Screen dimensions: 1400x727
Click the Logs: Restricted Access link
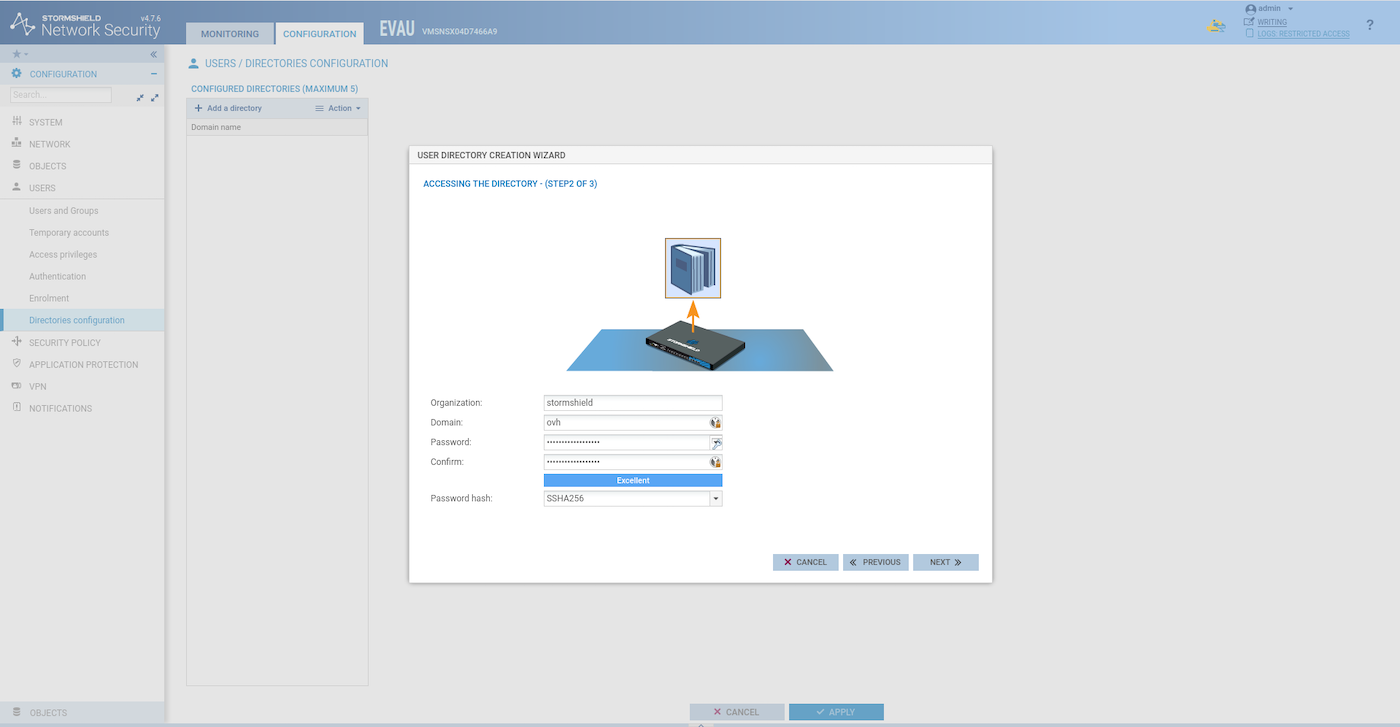(1303, 34)
